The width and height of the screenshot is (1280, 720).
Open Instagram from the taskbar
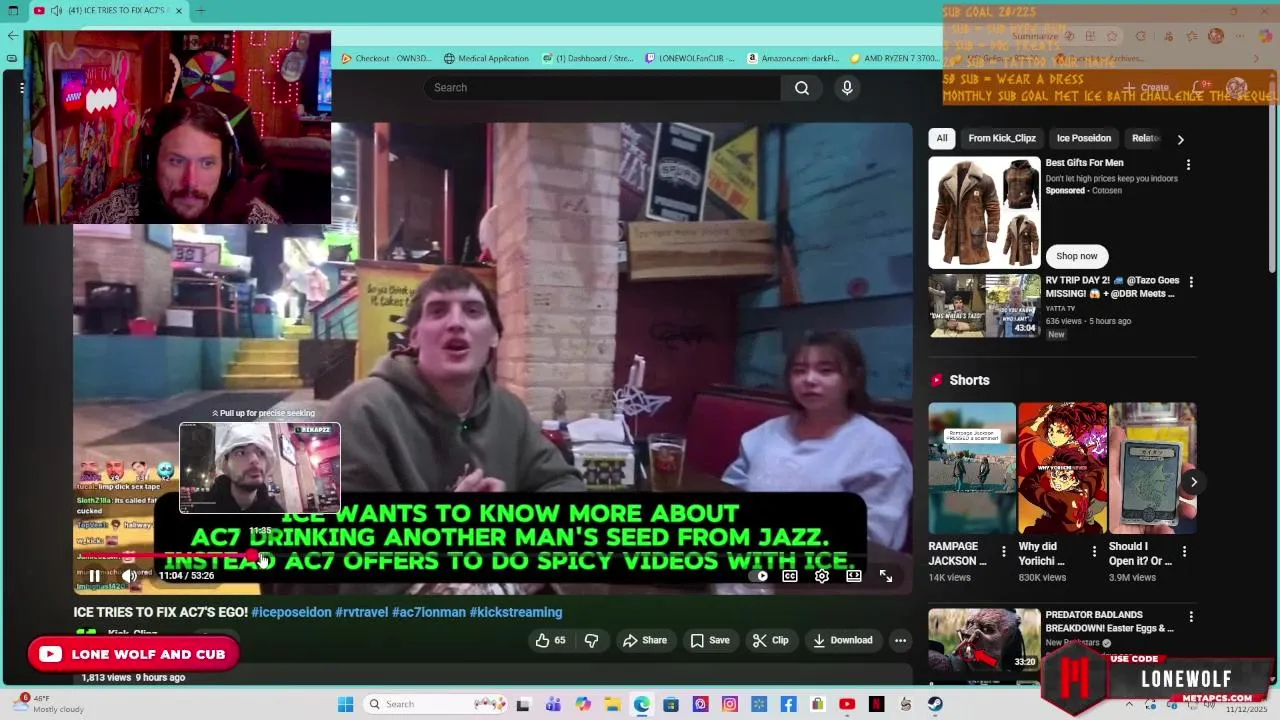[x=730, y=704]
